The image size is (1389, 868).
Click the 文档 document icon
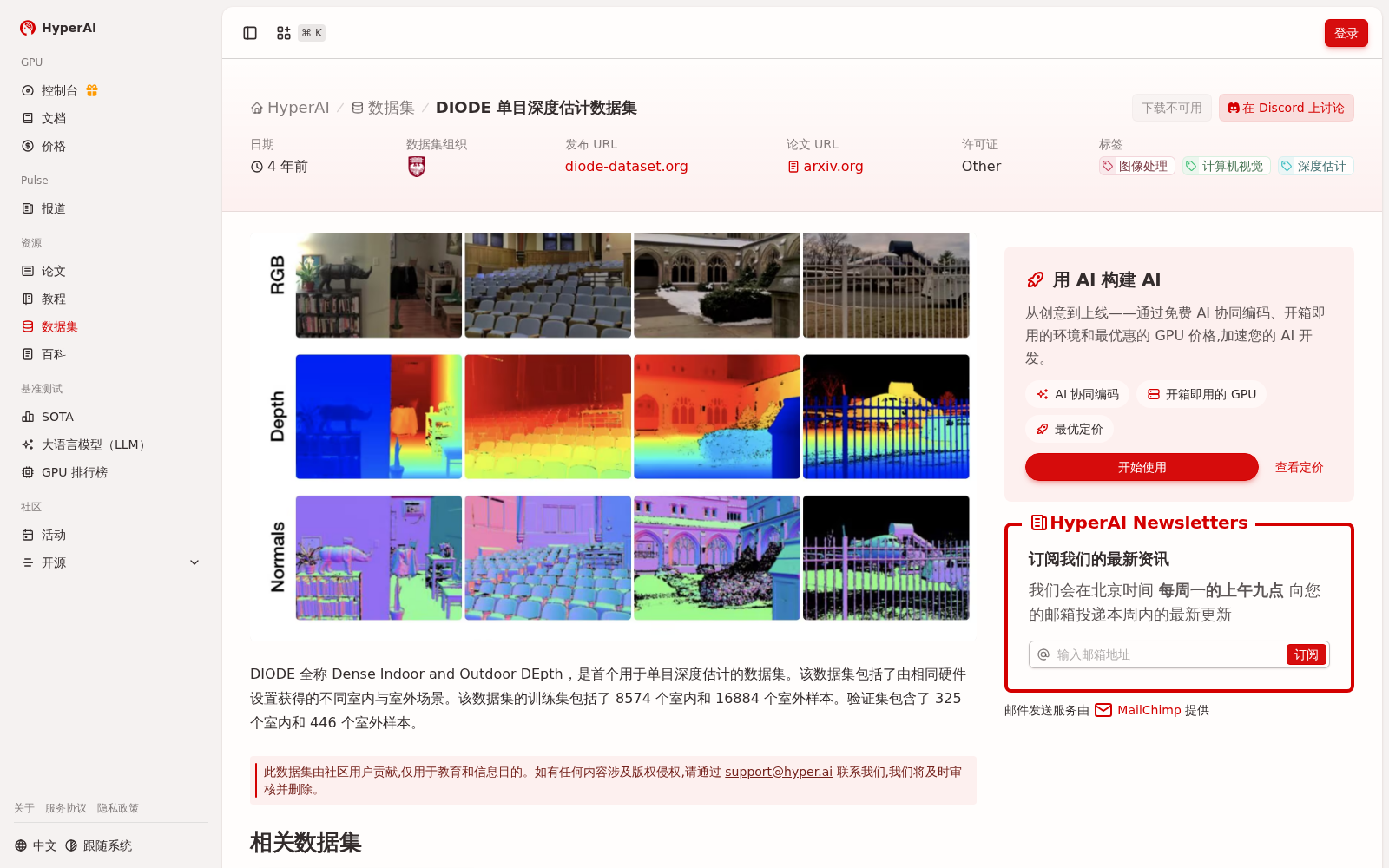click(28, 118)
